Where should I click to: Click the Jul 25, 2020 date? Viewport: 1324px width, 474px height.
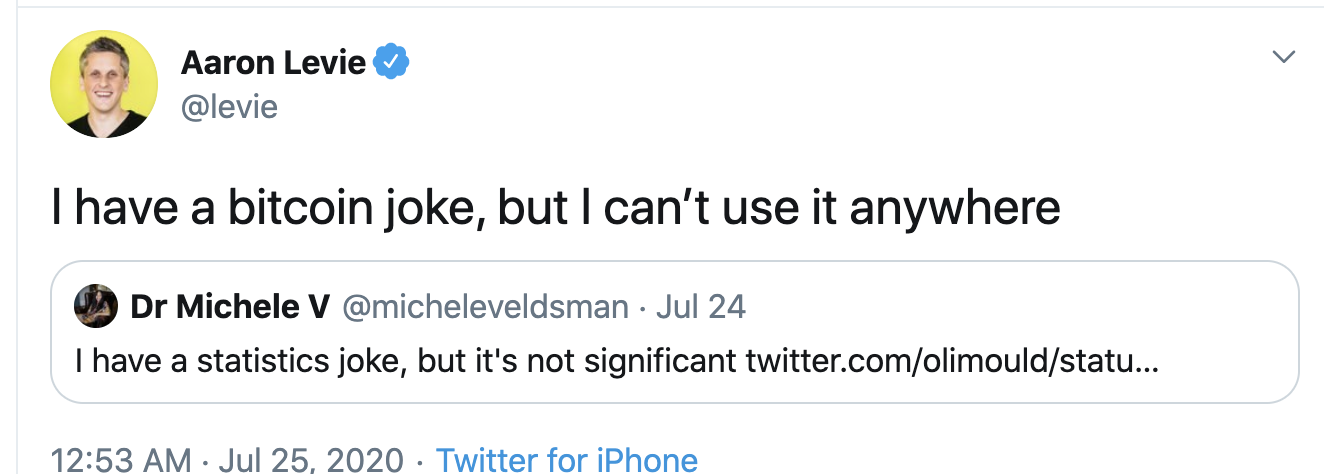(x=312, y=460)
